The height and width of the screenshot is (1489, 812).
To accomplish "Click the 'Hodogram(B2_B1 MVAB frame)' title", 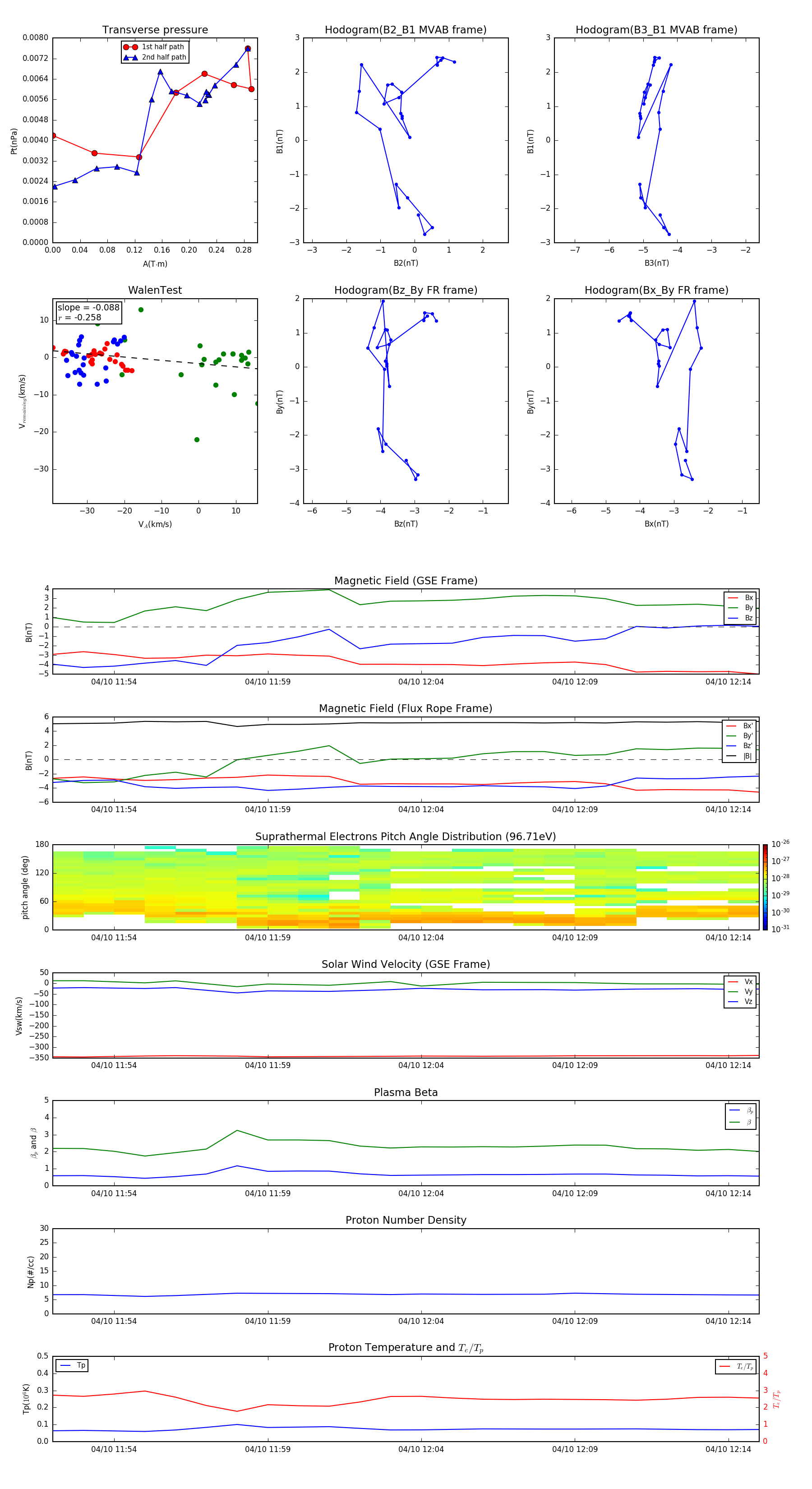I will point(406,30).
